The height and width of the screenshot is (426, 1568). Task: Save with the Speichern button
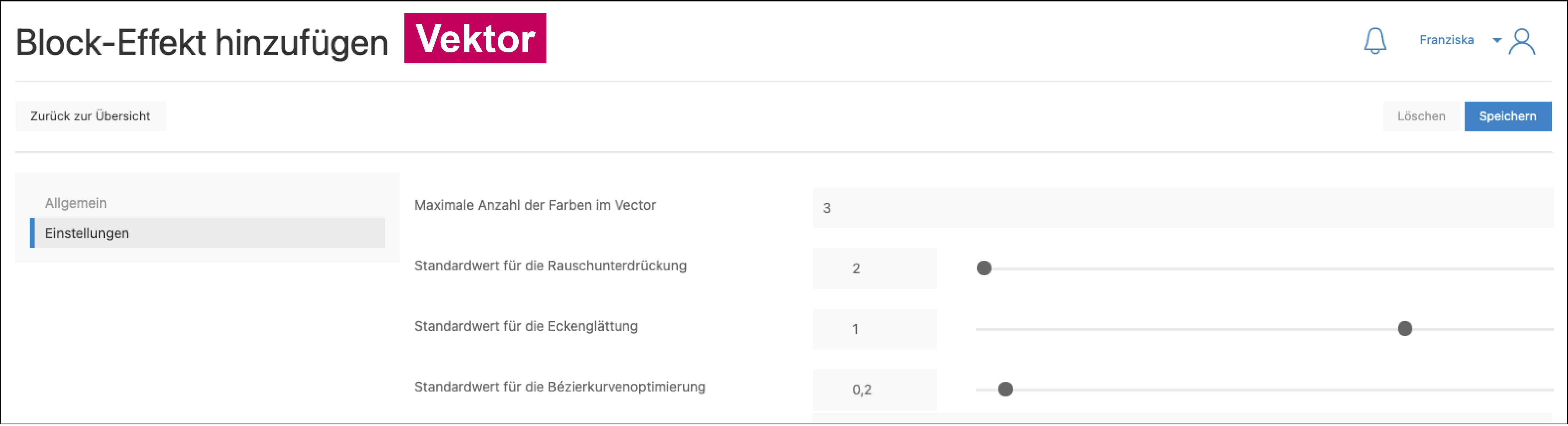[x=1507, y=116]
